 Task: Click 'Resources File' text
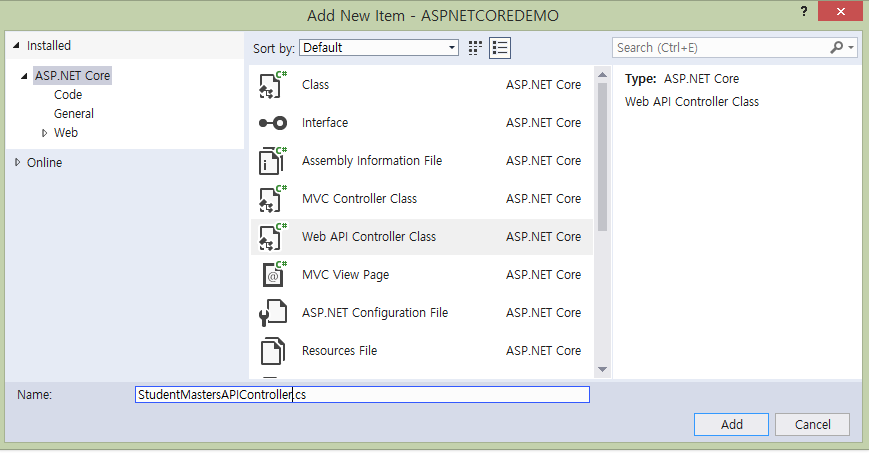tap(339, 351)
